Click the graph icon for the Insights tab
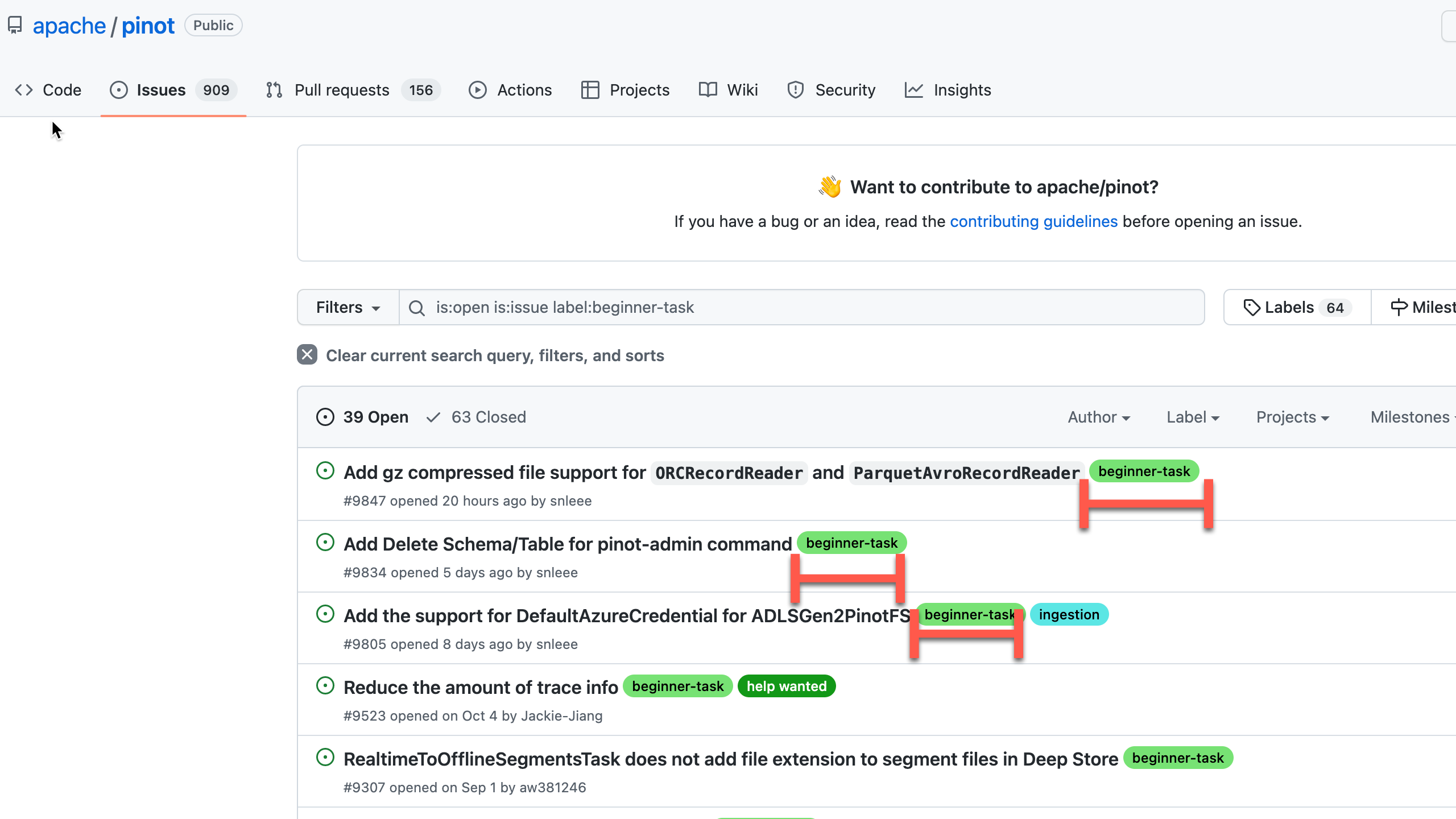This screenshot has width=1456, height=819. tap(913, 90)
